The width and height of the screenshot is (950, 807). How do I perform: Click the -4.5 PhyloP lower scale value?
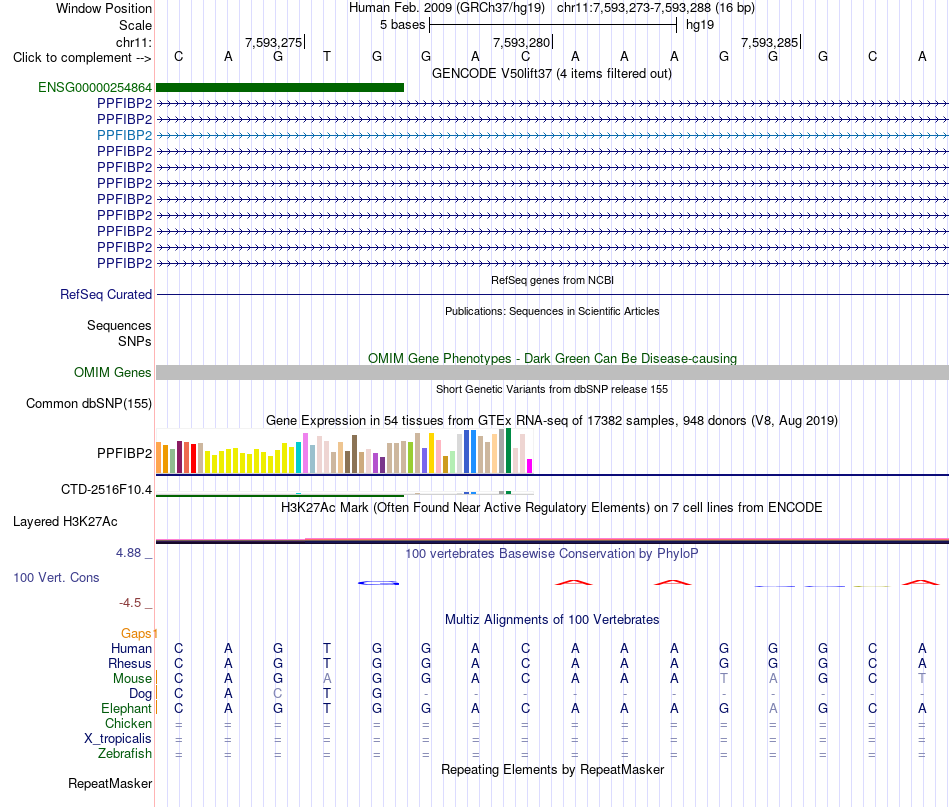130,602
